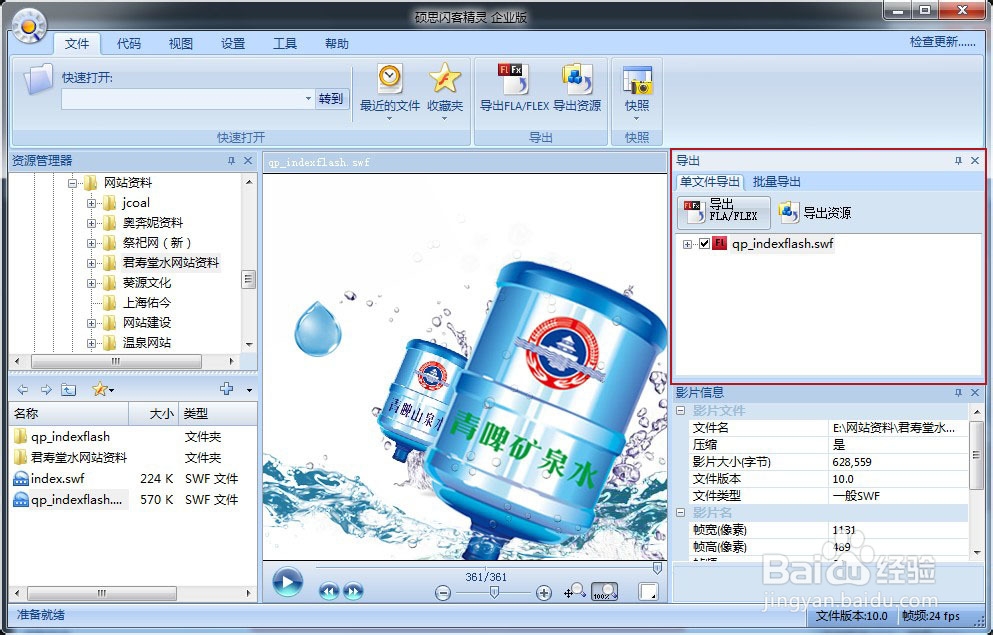This screenshot has width=993, height=635.
Task: Click the play button below the SWF preview
Action: tap(287, 583)
